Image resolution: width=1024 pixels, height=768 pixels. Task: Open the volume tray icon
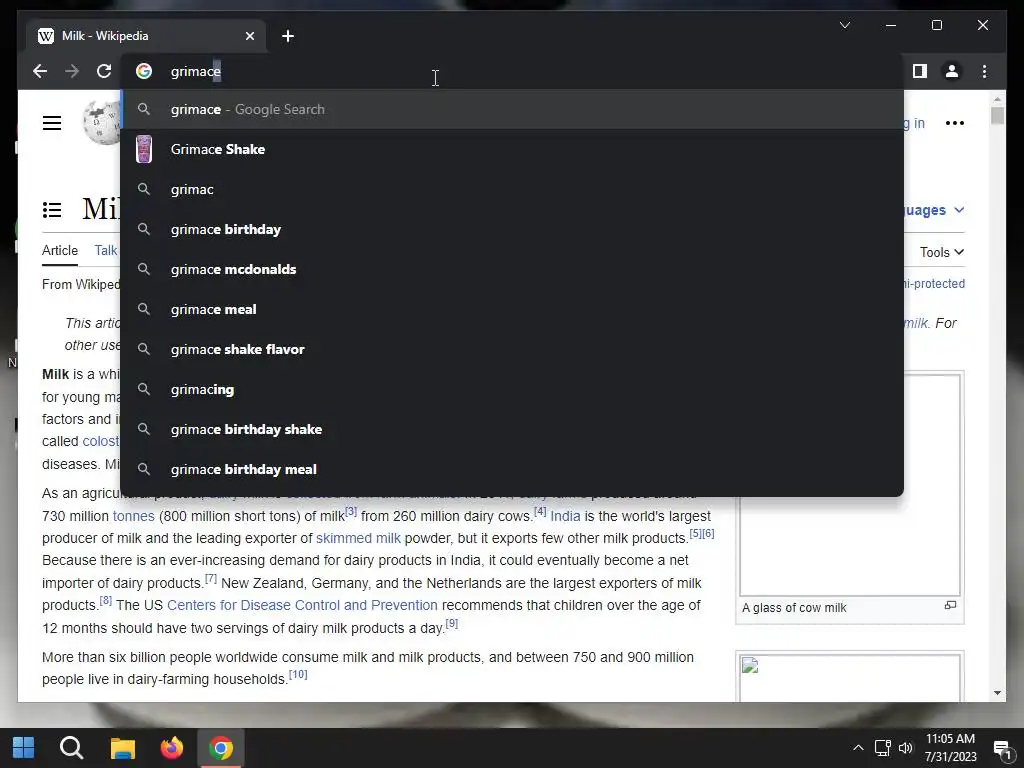coord(905,748)
